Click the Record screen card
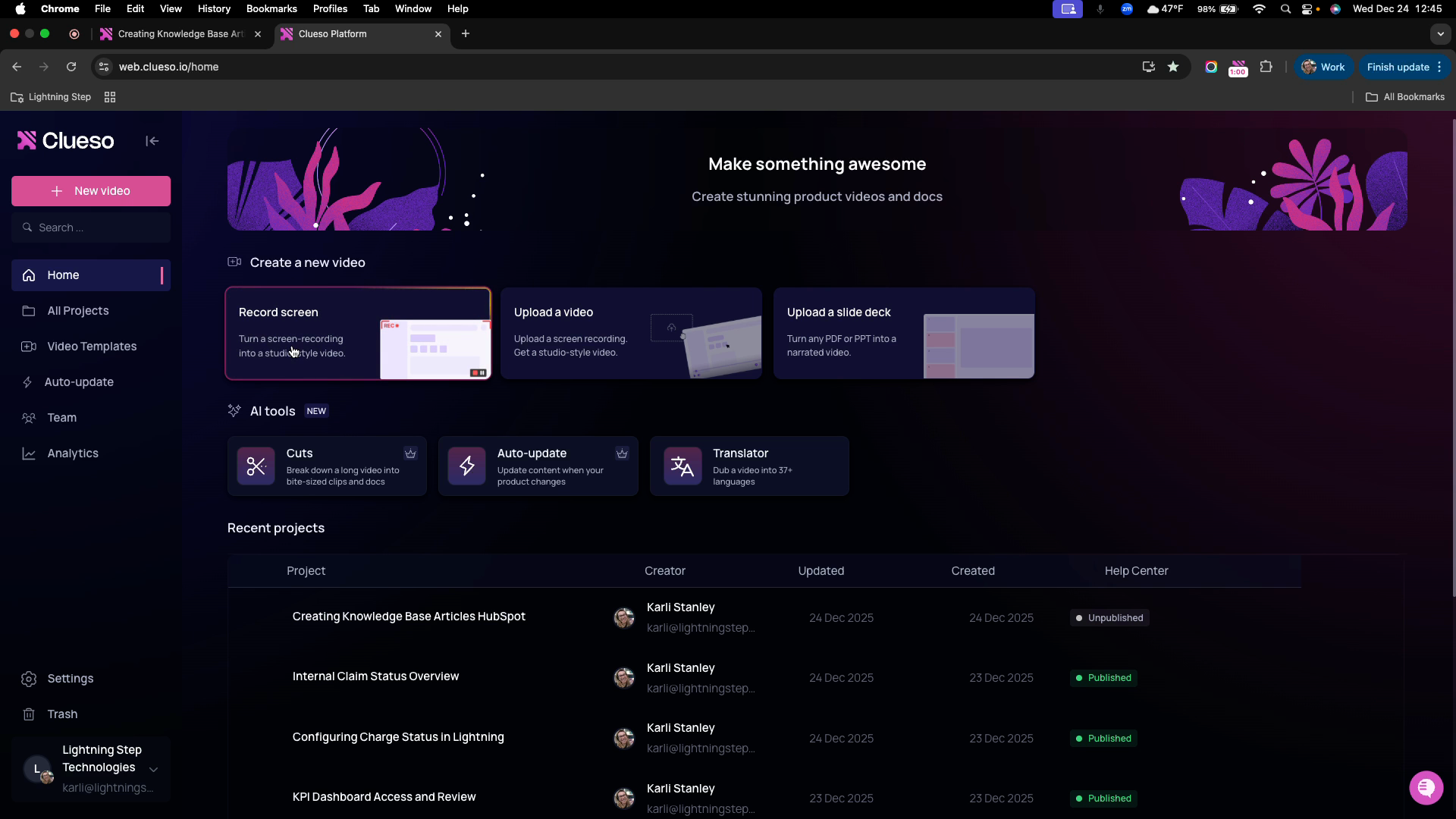The width and height of the screenshot is (1456, 819). pyautogui.click(x=358, y=332)
